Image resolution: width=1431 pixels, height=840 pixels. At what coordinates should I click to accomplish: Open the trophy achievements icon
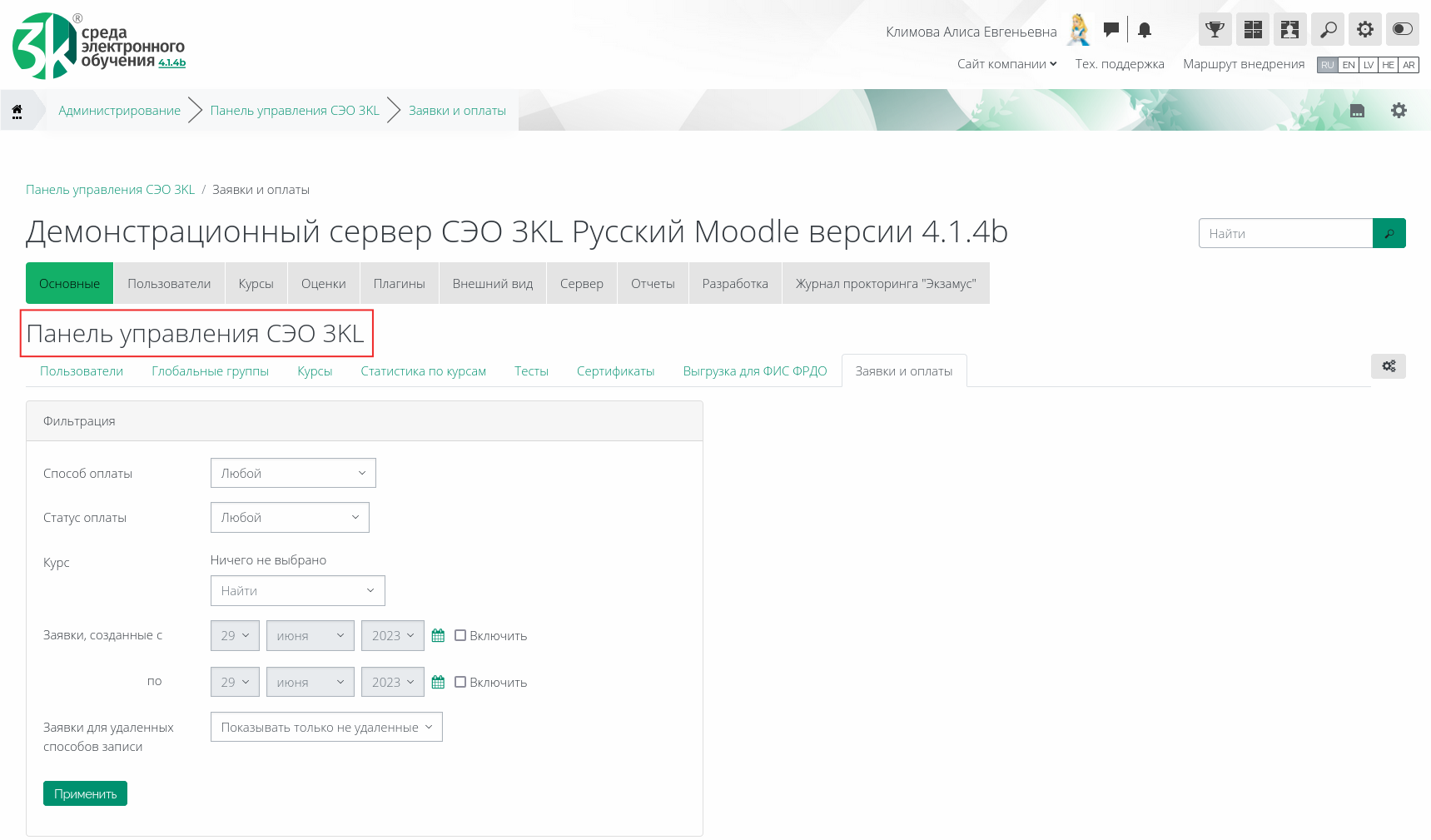(x=1215, y=30)
